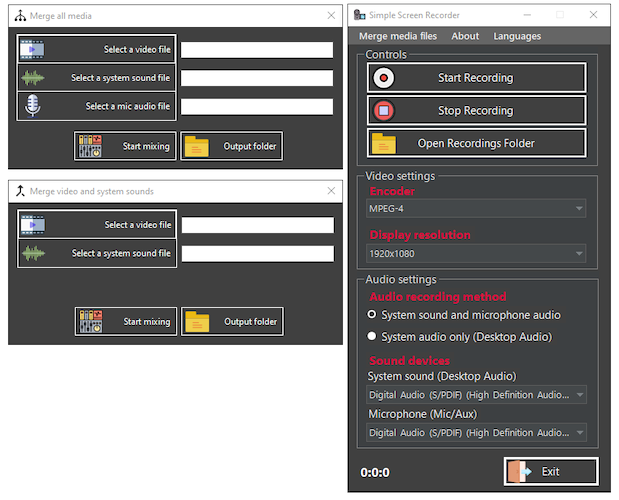This screenshot has width=619, height=500.
Task: Click the green waveform icon in Merge video and system sounds
Action: tap(33, 253)
